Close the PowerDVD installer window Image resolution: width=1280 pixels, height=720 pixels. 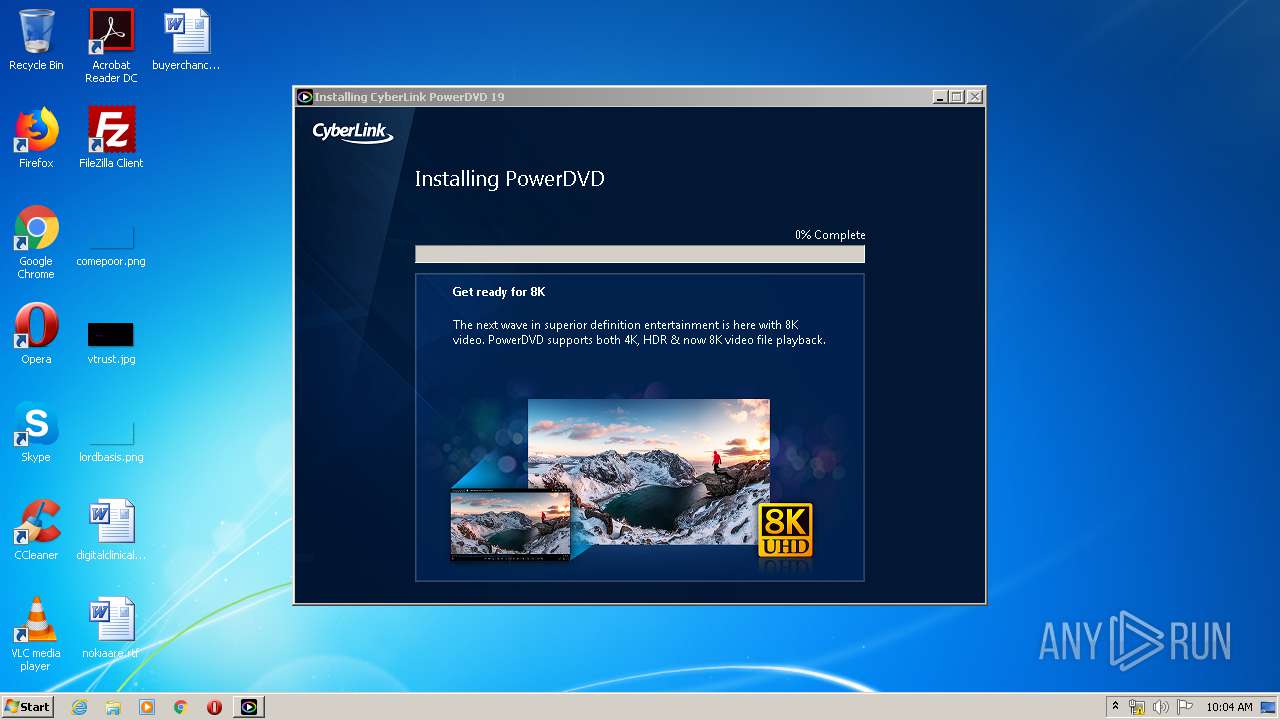(975, 97)
